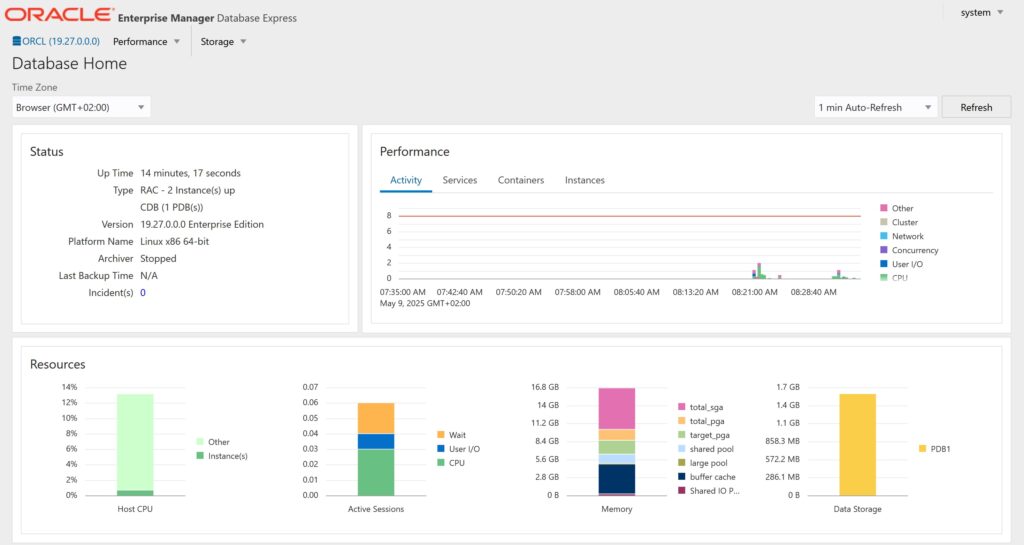Click the Data Storage chart label
This screenshot has width=1024, height=545.
[x=857, y=509]
